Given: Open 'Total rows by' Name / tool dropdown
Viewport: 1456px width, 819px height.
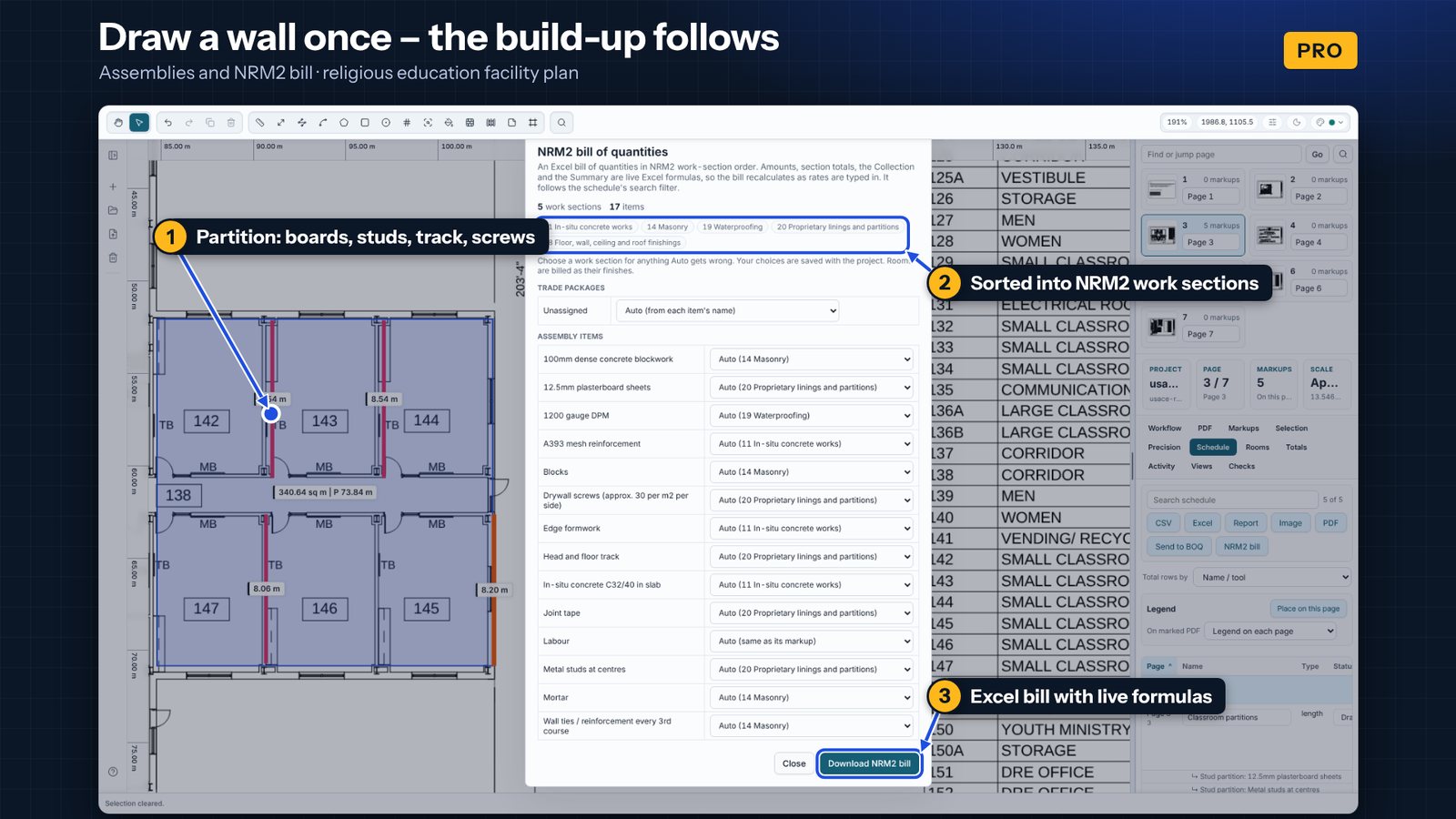Looking at the screenshot, I should [x=1273, y=577].
